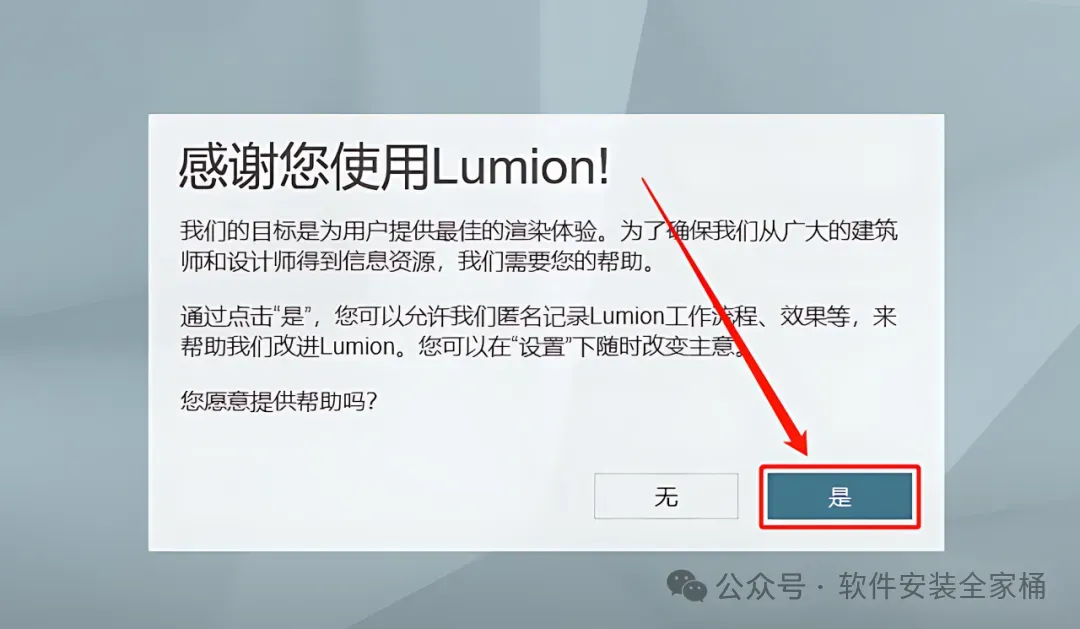Click the paragraph starting with 通过点击
The height and width of the screenshot is (629, 1080).
coord(539,331)
